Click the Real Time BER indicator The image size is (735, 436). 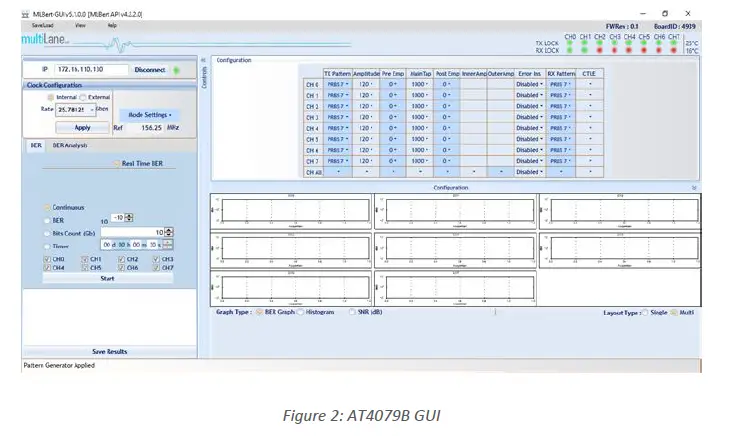[114, 161]
